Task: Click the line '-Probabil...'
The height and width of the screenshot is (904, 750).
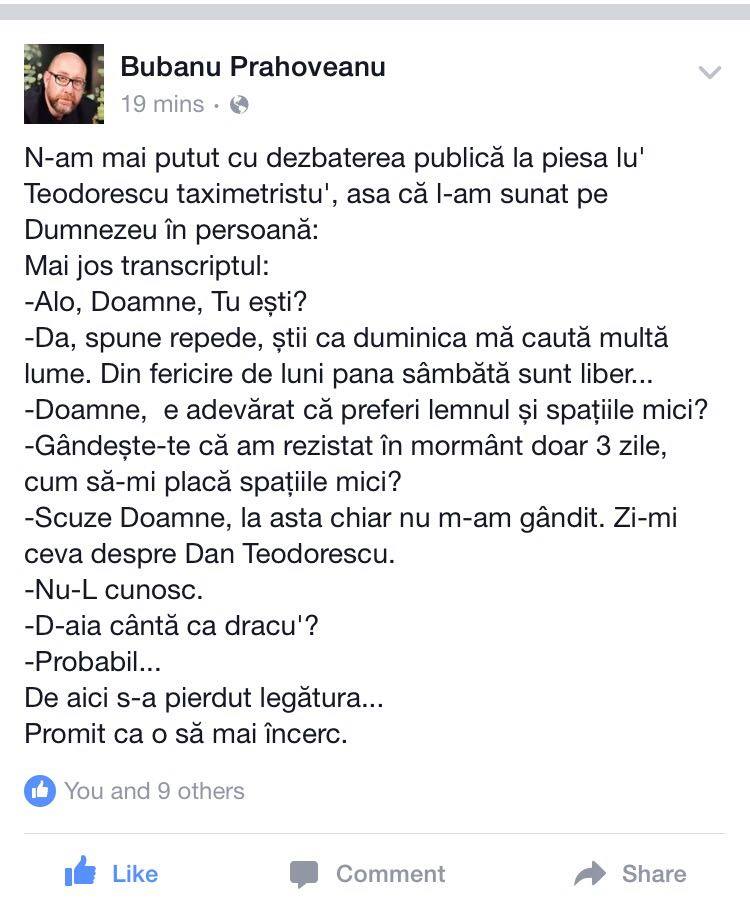Action: [x=93, y=662]
